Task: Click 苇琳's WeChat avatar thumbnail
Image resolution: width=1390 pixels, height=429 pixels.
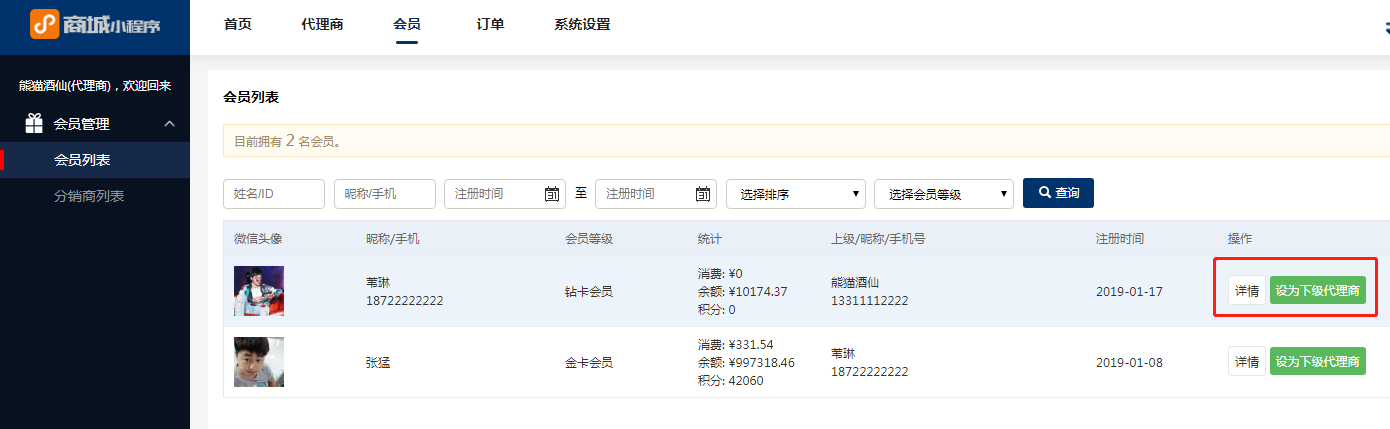Action: click(x=259, y=291)
